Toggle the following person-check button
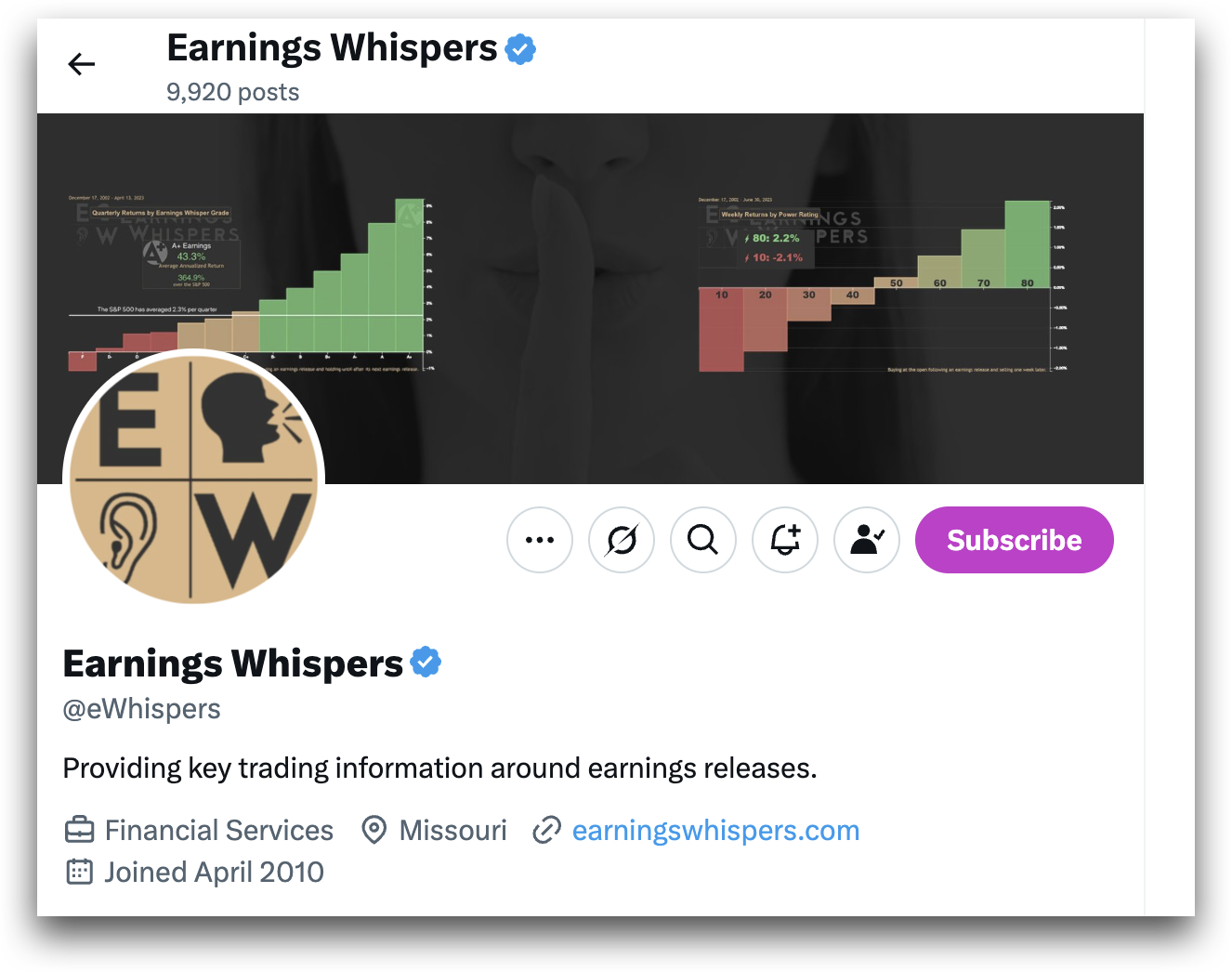 pyautogui.click(x=867, y=540)
